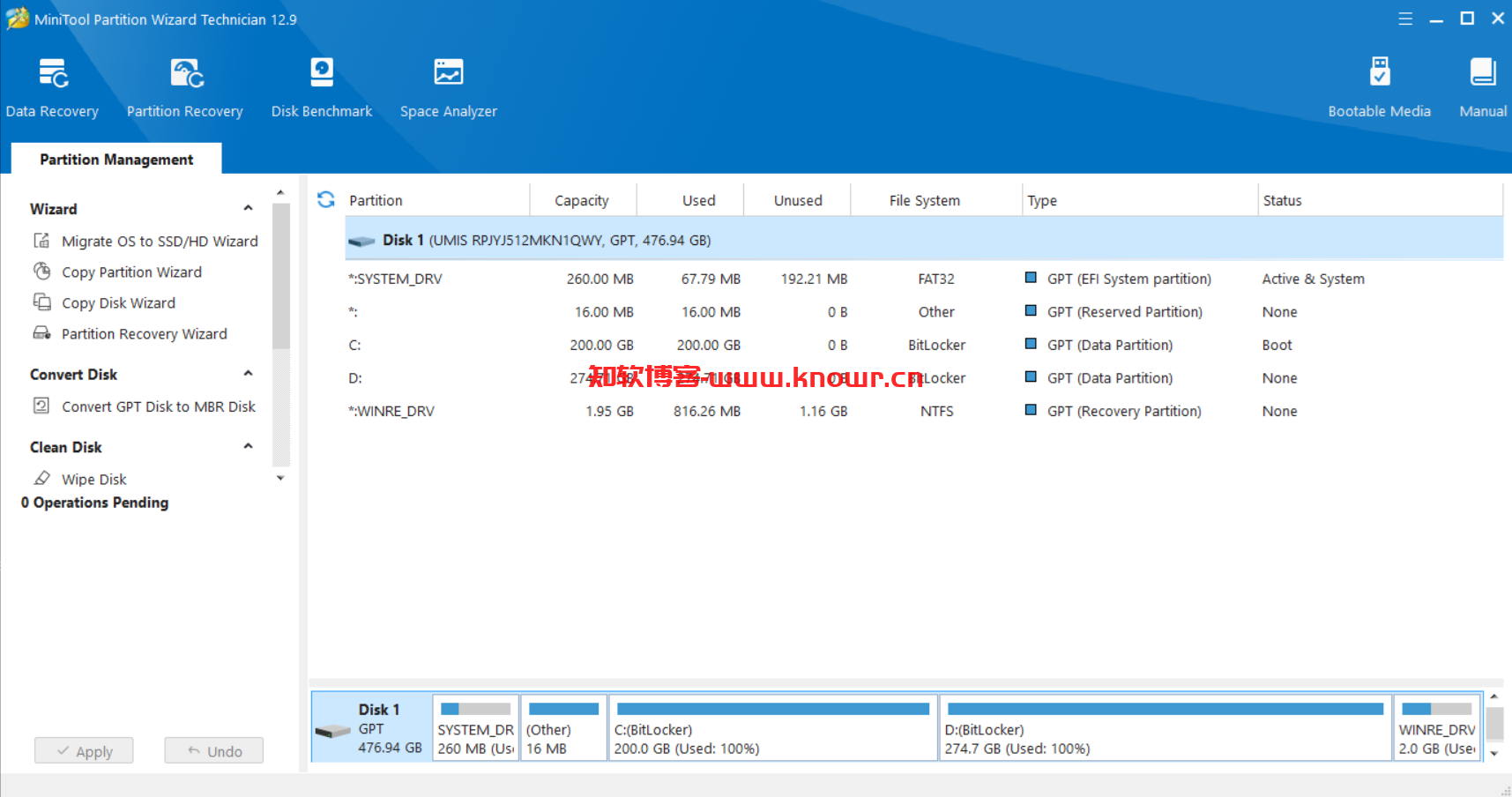Collapse the Convert Disk section

(249, 374)
